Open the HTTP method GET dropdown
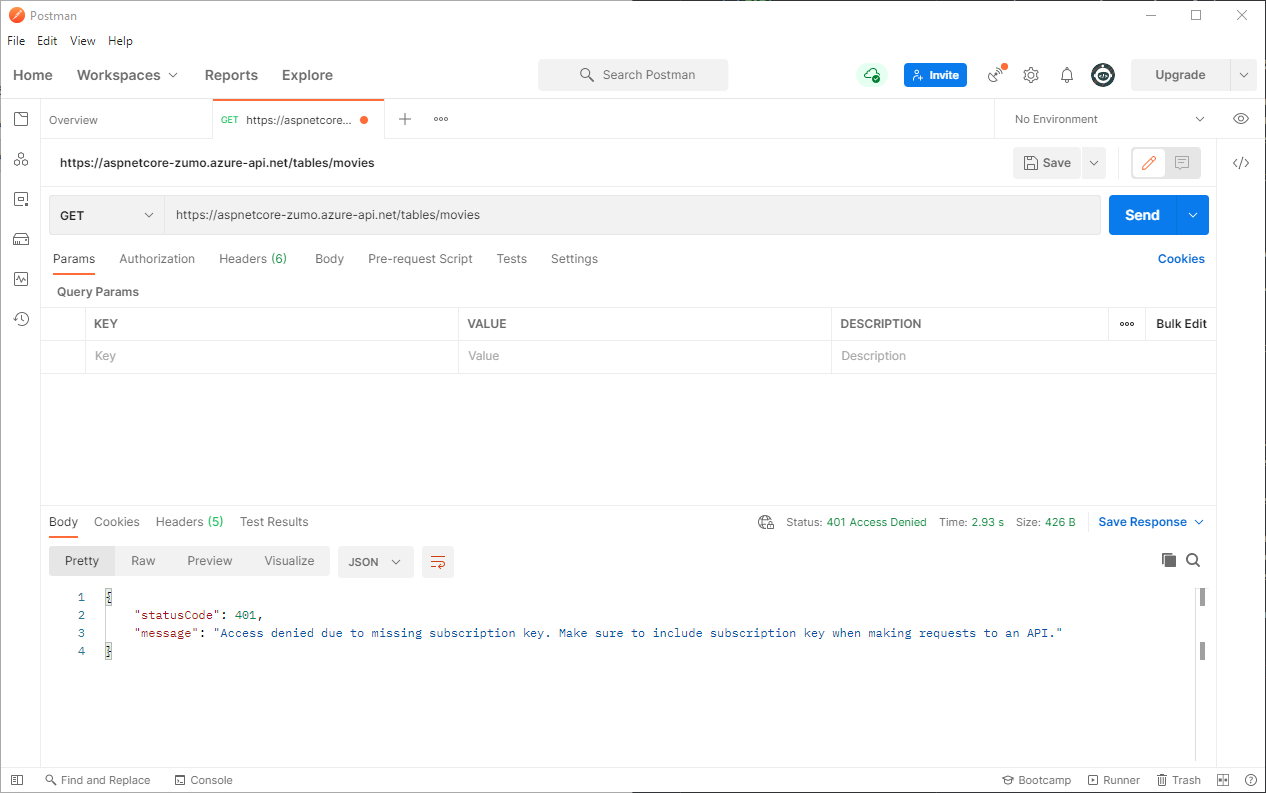1266x793 pixels. [x=107, y=215]
